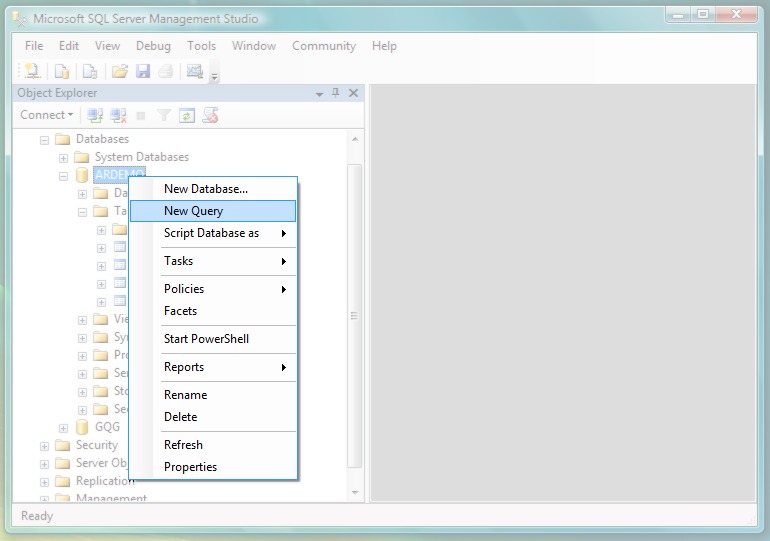This screenshot has width=770, height=541.
Task: Expand the Server Objects node
Action: 44,464
